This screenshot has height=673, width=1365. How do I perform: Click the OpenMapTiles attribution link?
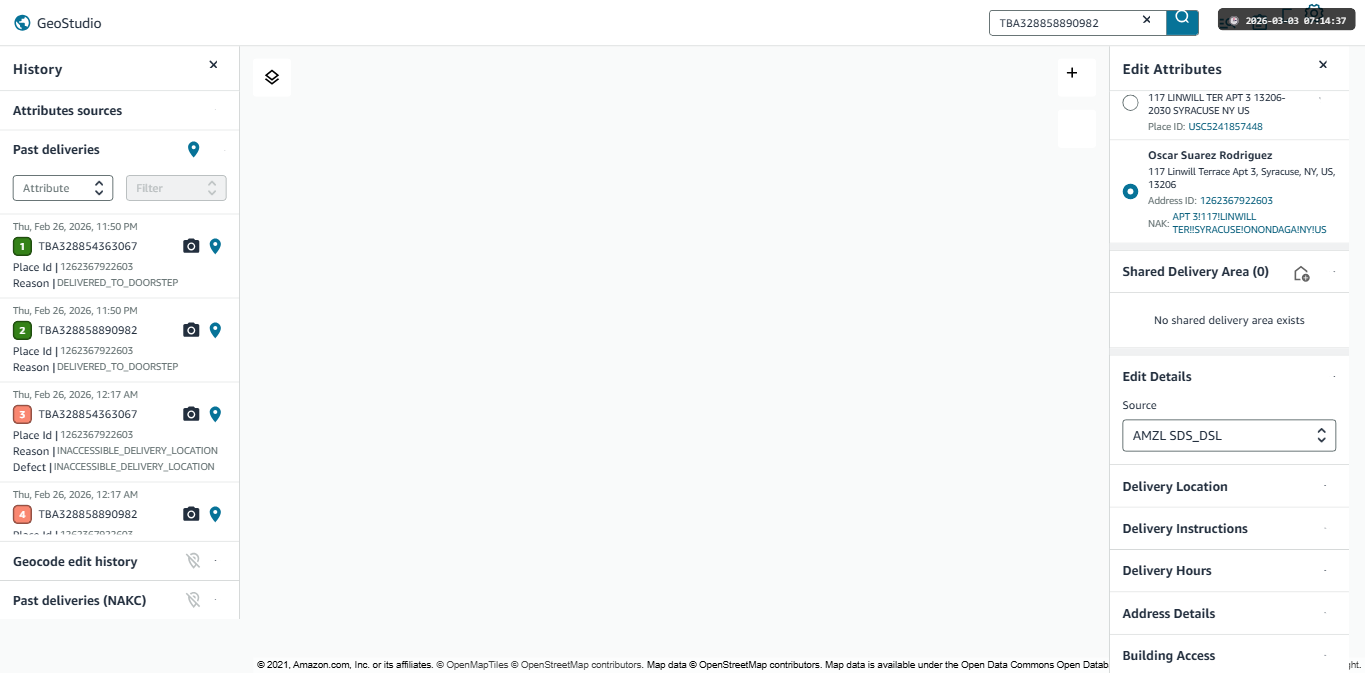point(476,664)
